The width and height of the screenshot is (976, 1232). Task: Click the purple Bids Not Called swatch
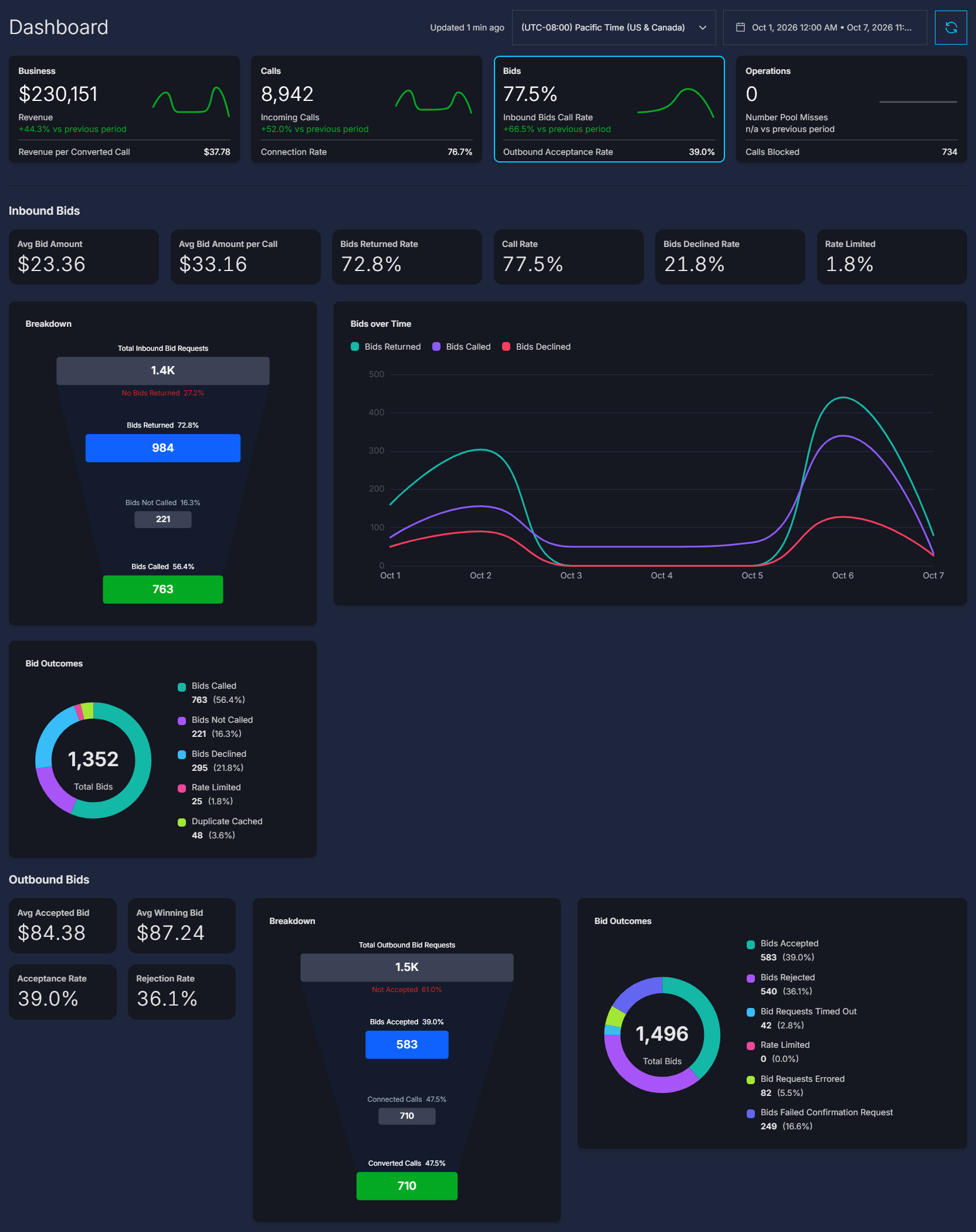click(182, 721)
